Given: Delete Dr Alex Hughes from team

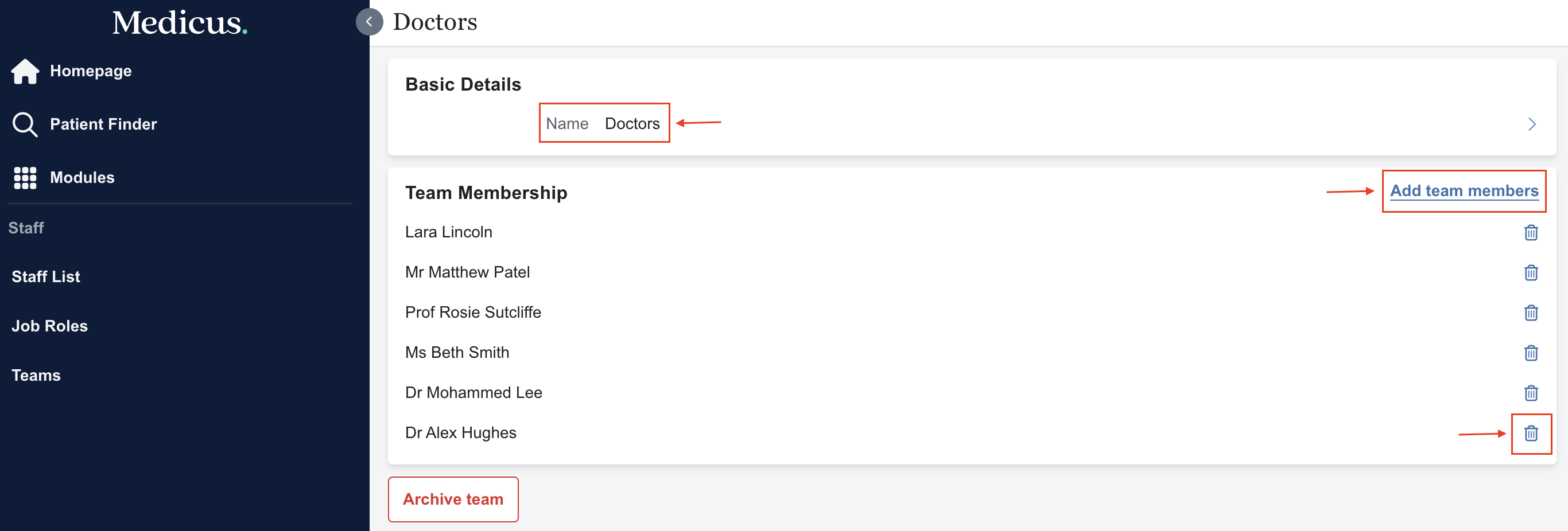Looking at the screenshot, I should point(1530,433).
